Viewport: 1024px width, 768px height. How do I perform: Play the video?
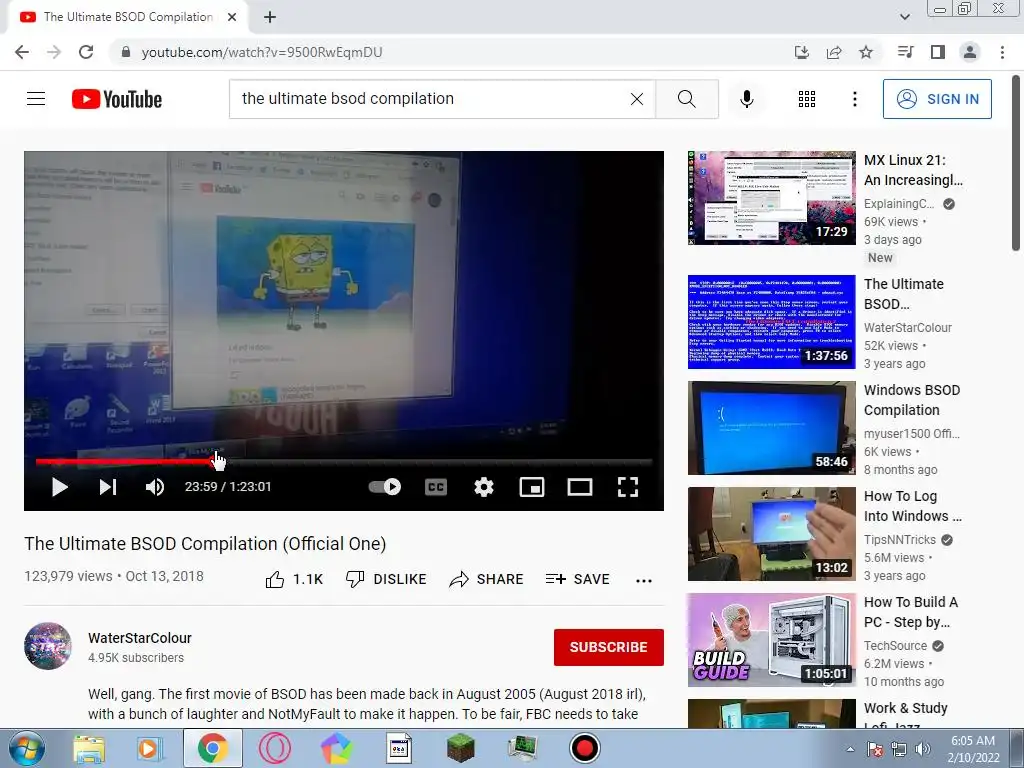coord(59,487)
